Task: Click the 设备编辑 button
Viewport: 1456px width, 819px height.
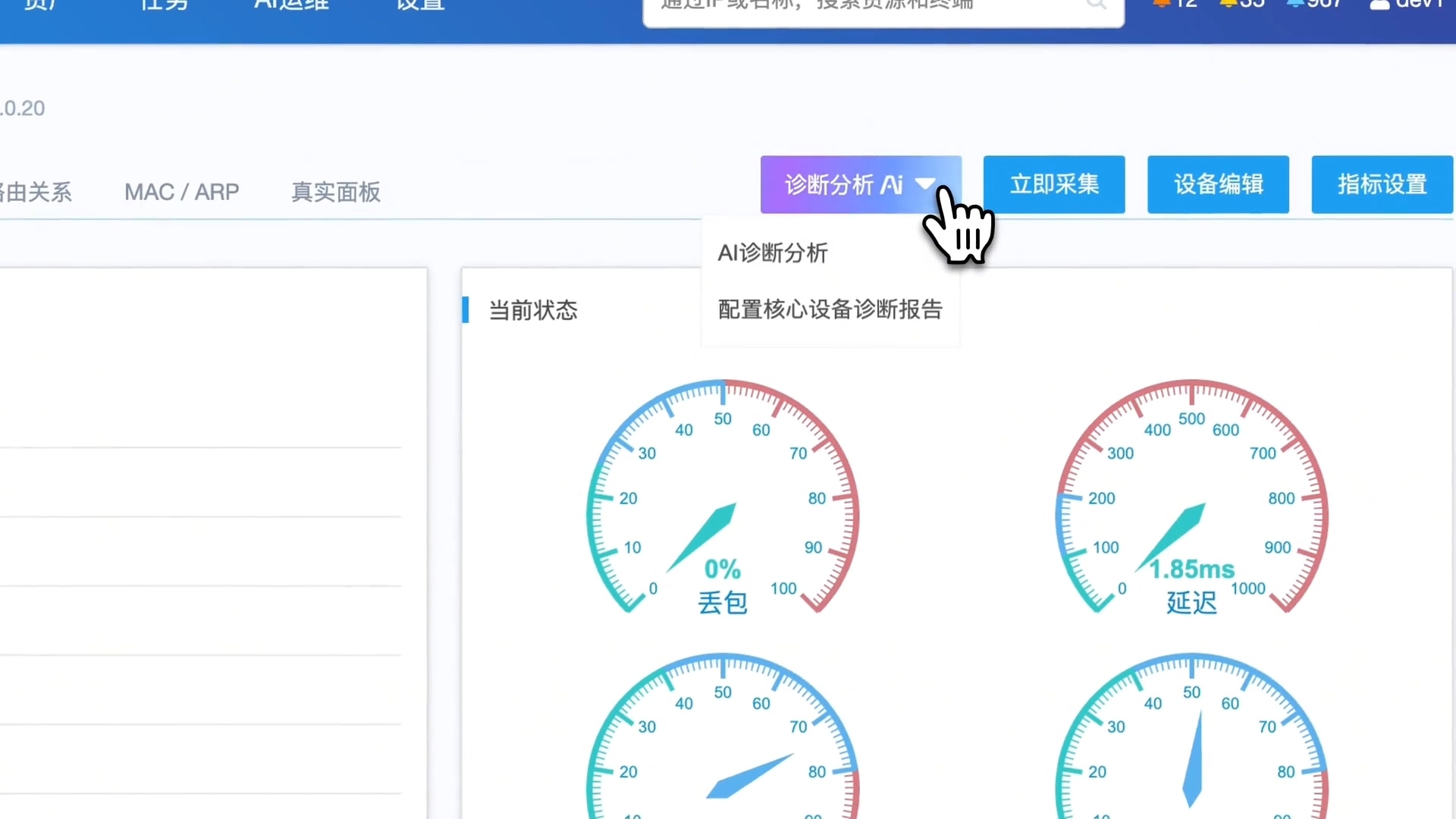Action: tap(1218, 184)
